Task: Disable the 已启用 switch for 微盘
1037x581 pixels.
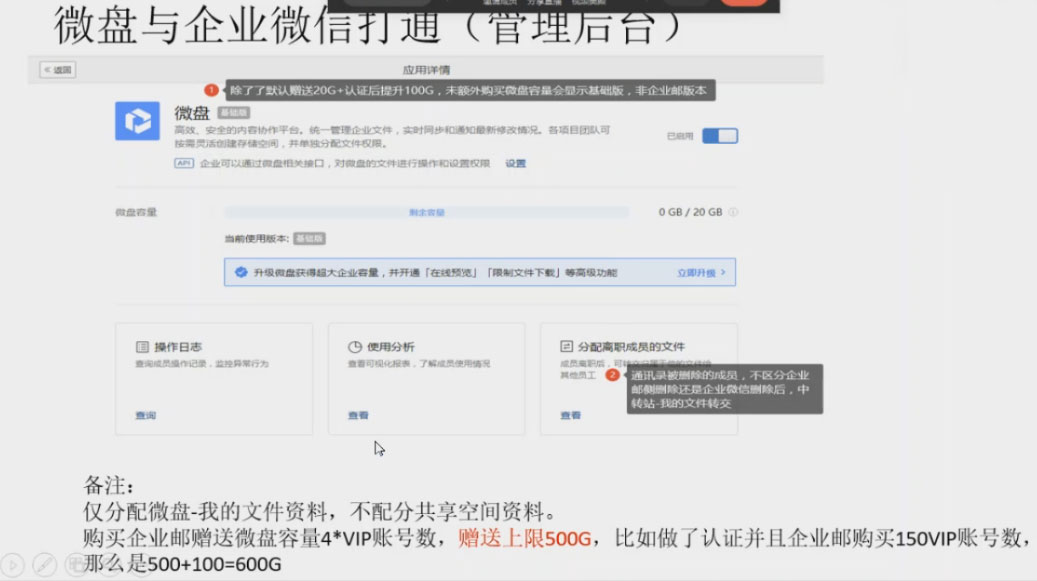Action: point(718,135)
